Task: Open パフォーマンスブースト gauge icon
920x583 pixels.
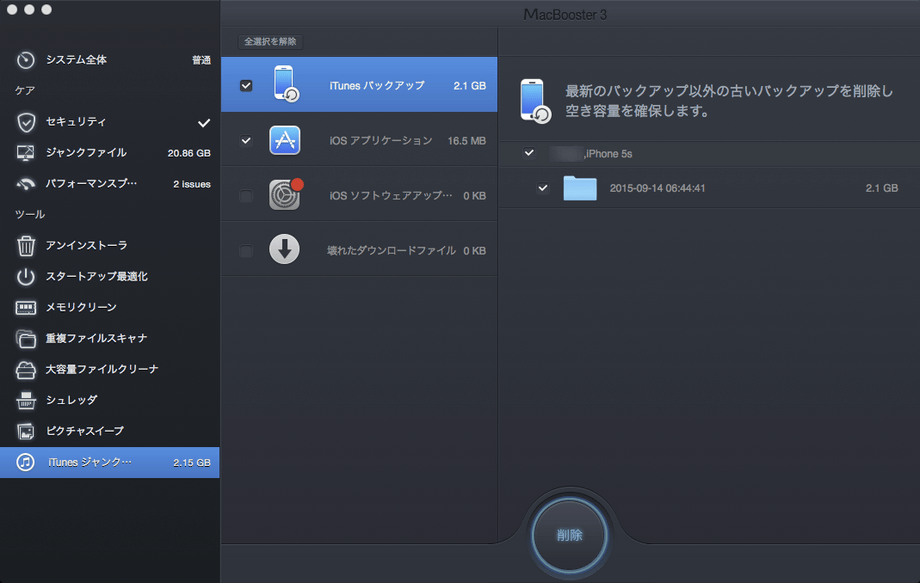Action: [25, 184]
